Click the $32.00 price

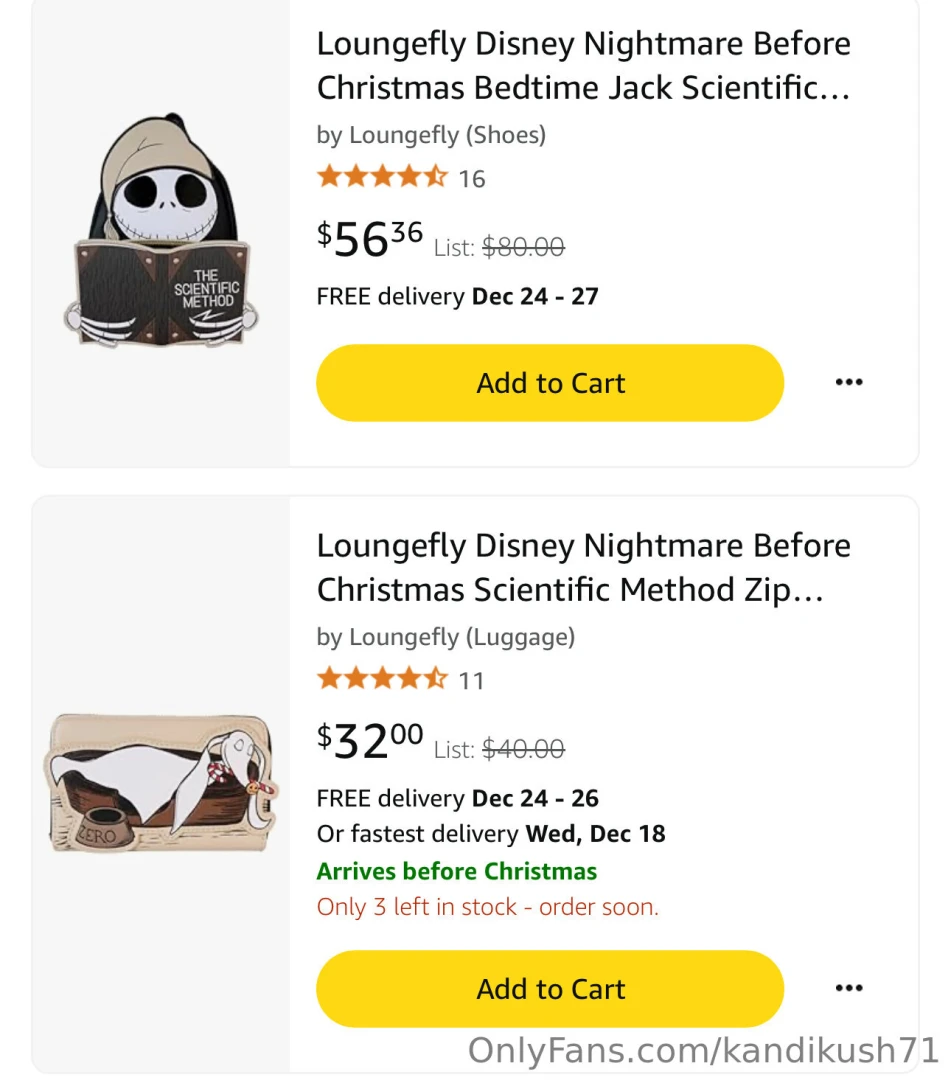tap(370, 741)
